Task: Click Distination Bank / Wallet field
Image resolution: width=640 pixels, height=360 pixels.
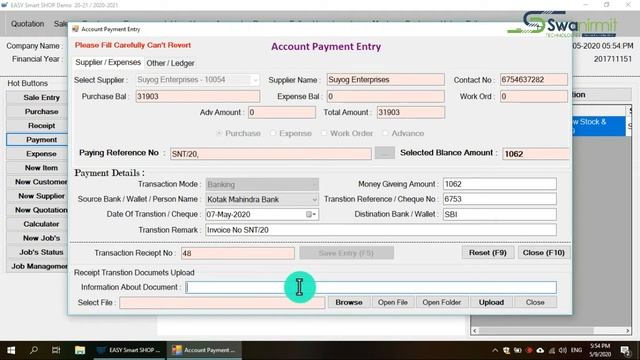Action: coord(500,214)
